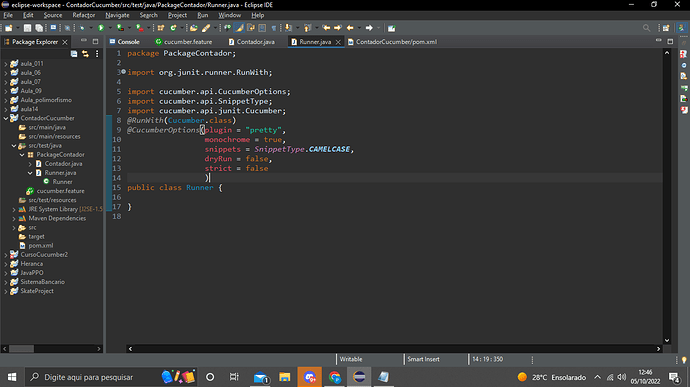Click the Save All toolbar icon
The image size is (690, 387).
[39, 28]
